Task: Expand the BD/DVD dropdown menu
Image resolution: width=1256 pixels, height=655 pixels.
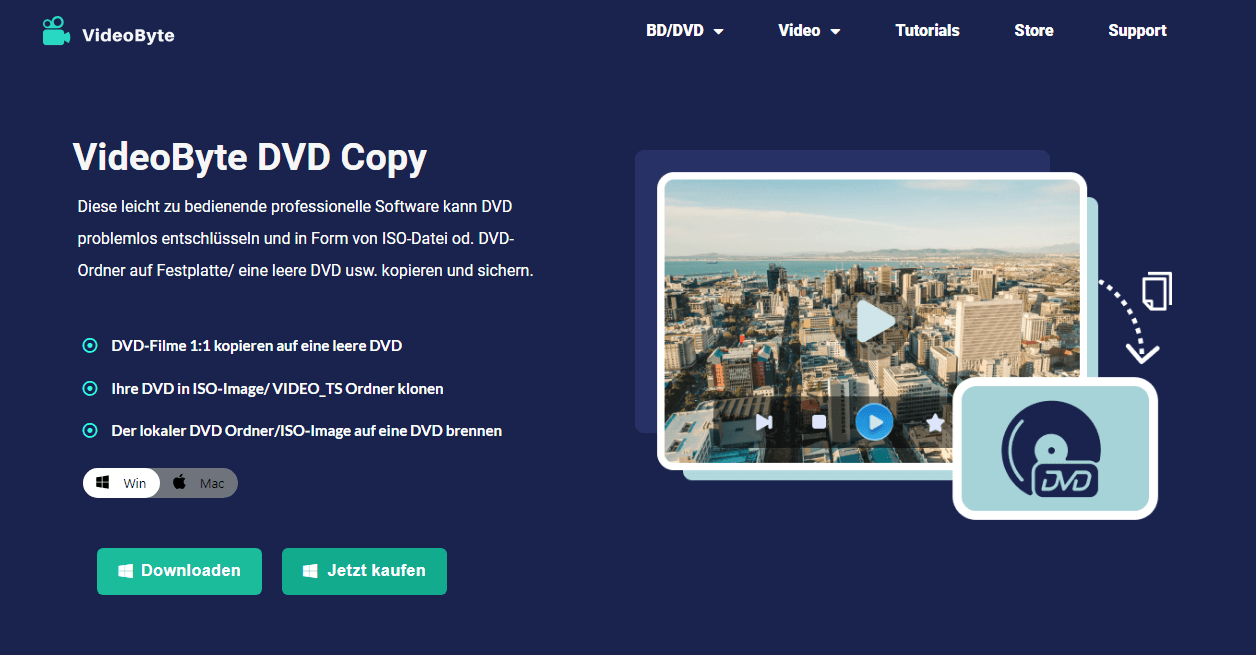Action: (x=685, y=31)
